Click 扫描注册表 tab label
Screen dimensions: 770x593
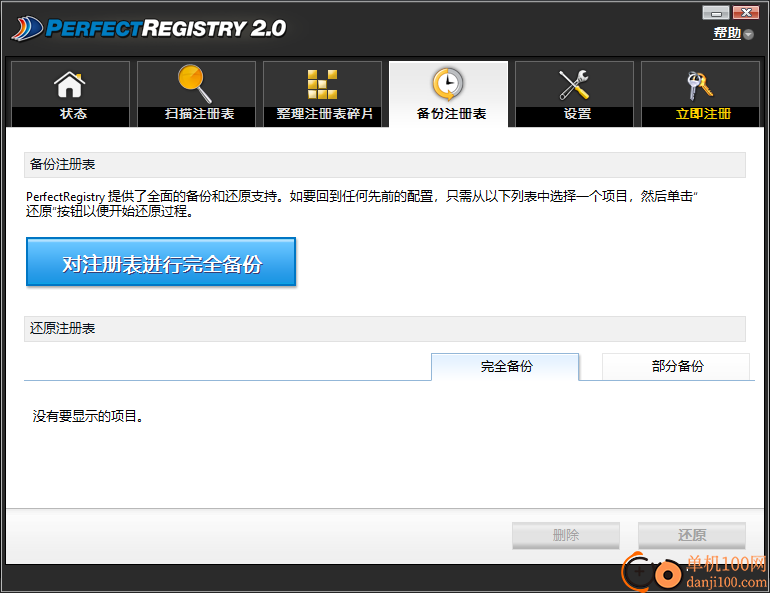click(x=199, y=114)
